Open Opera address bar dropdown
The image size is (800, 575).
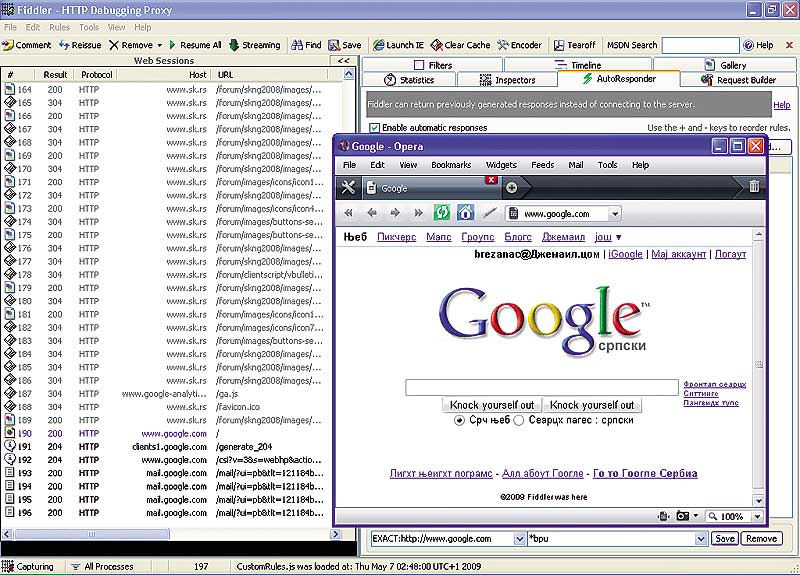click(x=615, y=214)
